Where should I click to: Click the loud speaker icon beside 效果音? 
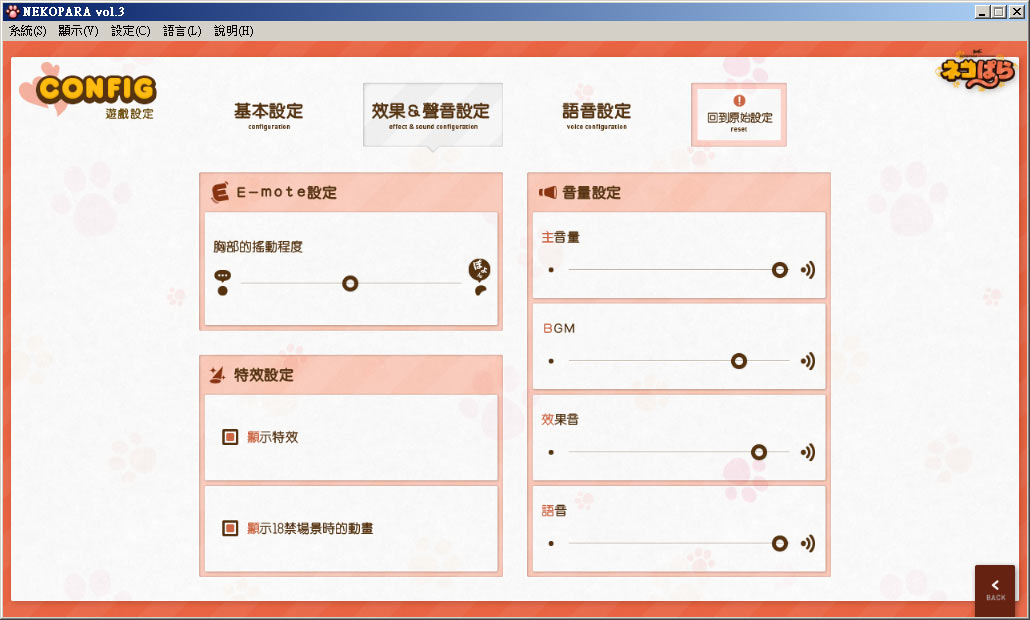tap(807, 452)
